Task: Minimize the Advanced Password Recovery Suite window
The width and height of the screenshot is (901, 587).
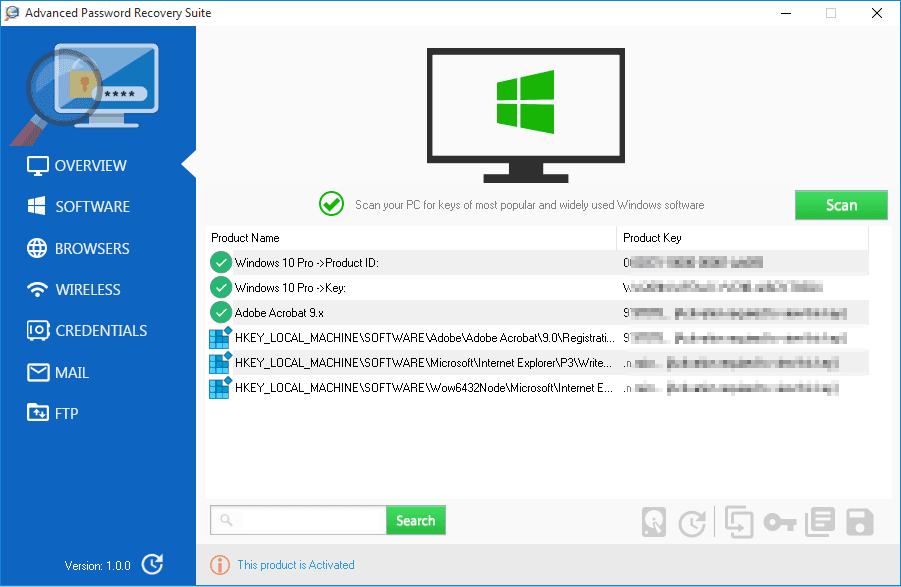Action: tap(786, 13)
